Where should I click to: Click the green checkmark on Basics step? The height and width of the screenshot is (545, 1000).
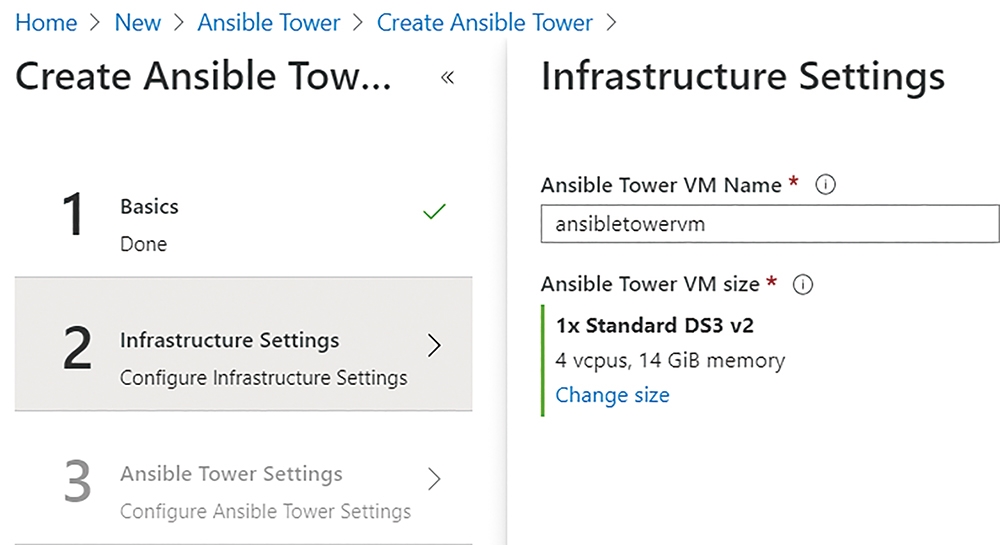pyautogui.click(x=434, y=211)
